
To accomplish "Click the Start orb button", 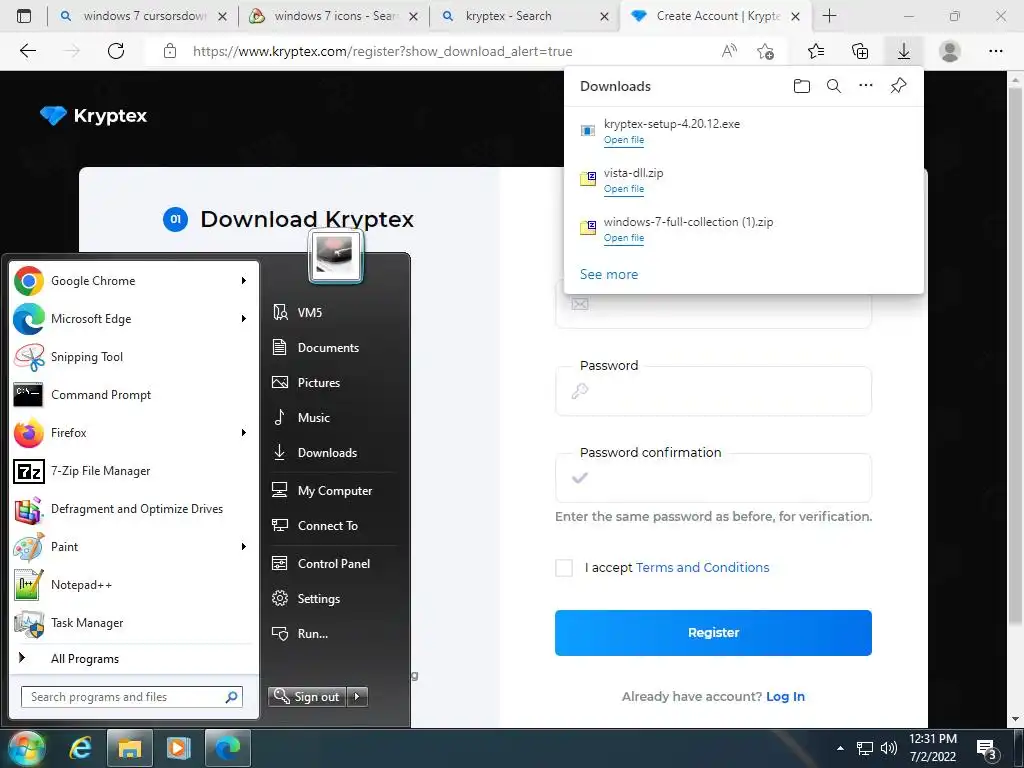I will coord(27,748).
